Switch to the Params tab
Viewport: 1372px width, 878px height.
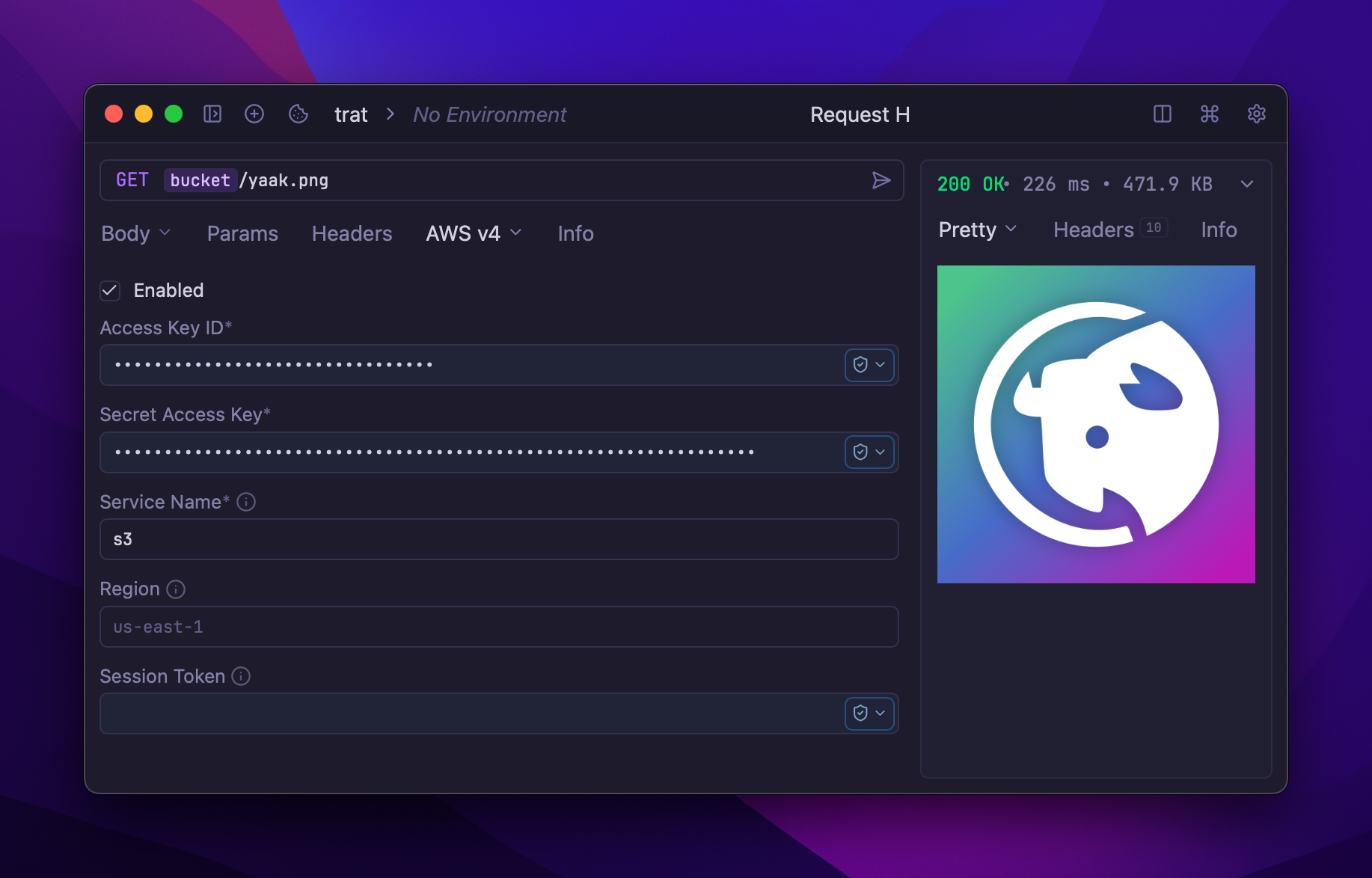[242, 233]
